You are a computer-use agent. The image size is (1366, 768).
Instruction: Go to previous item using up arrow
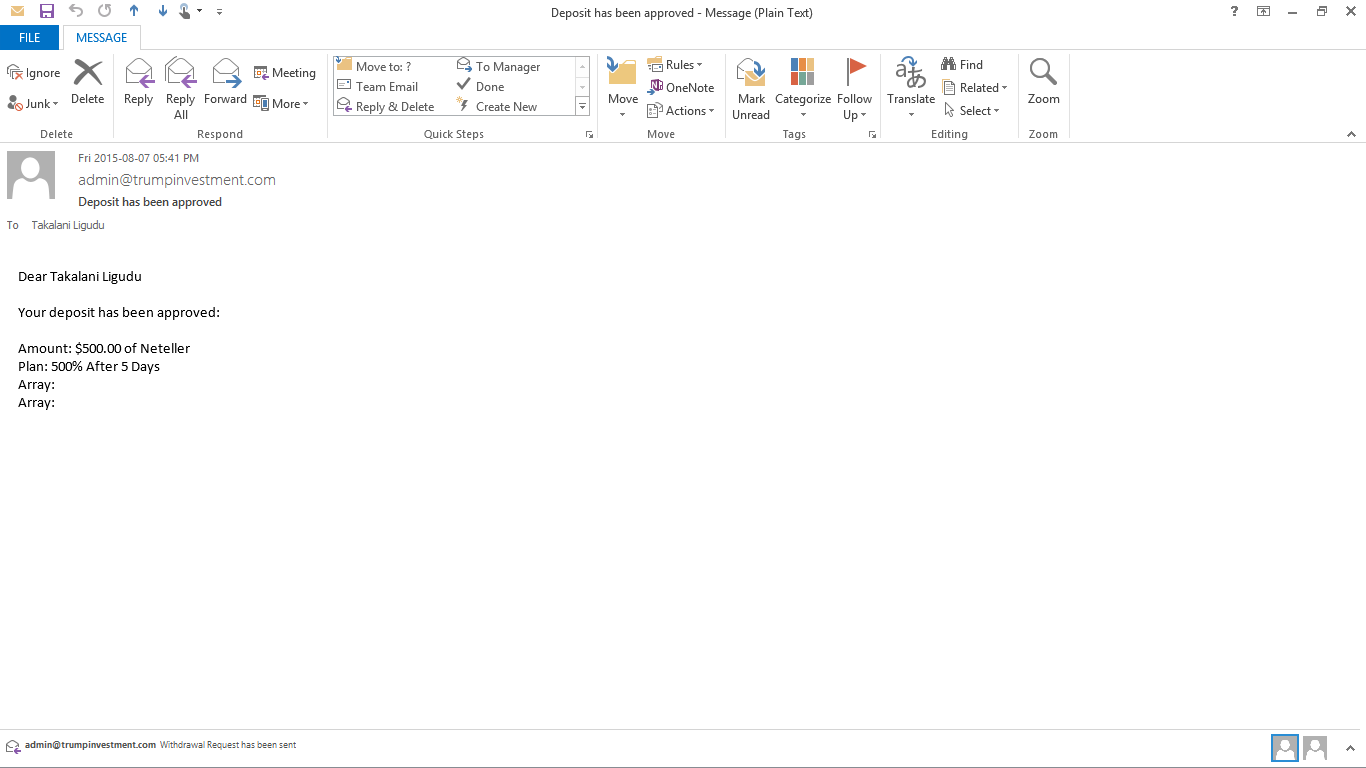134,11
